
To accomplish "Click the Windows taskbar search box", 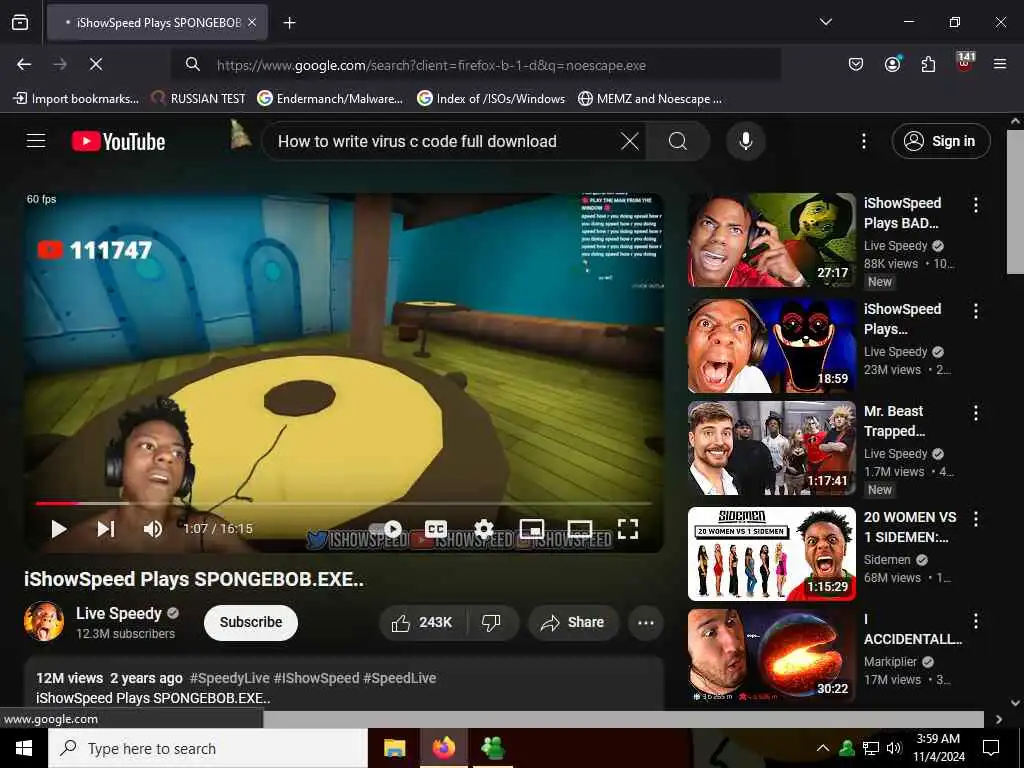I will click(208, 748).
